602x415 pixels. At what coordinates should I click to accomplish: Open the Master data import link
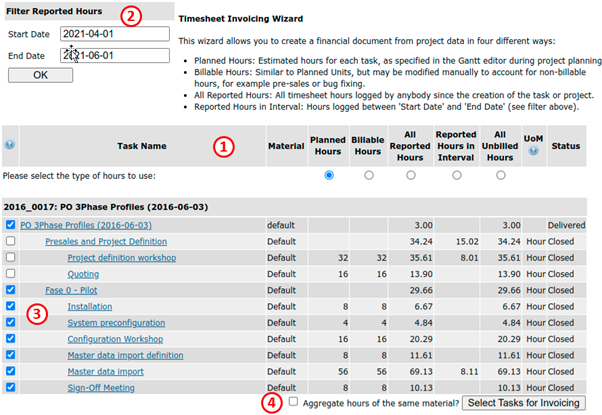point(105,371)
